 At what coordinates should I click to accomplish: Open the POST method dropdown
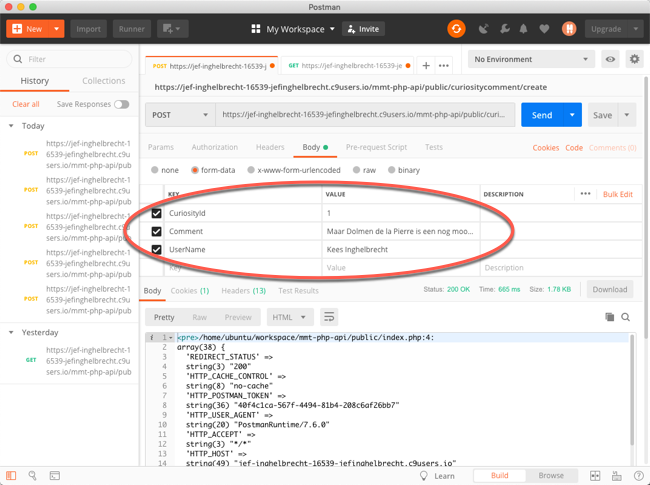coord(180,115)
